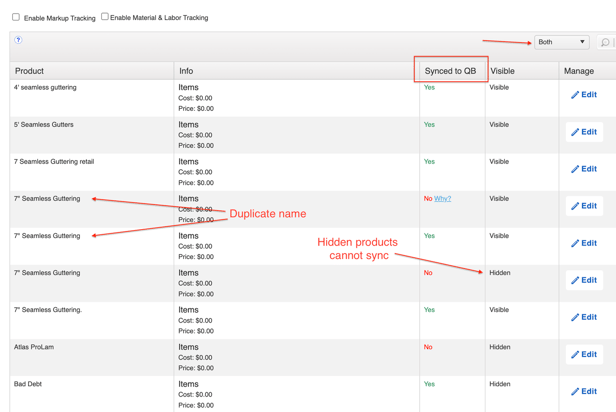
Task: Click the search magnifier icon
Action: (x=604, y=43)
